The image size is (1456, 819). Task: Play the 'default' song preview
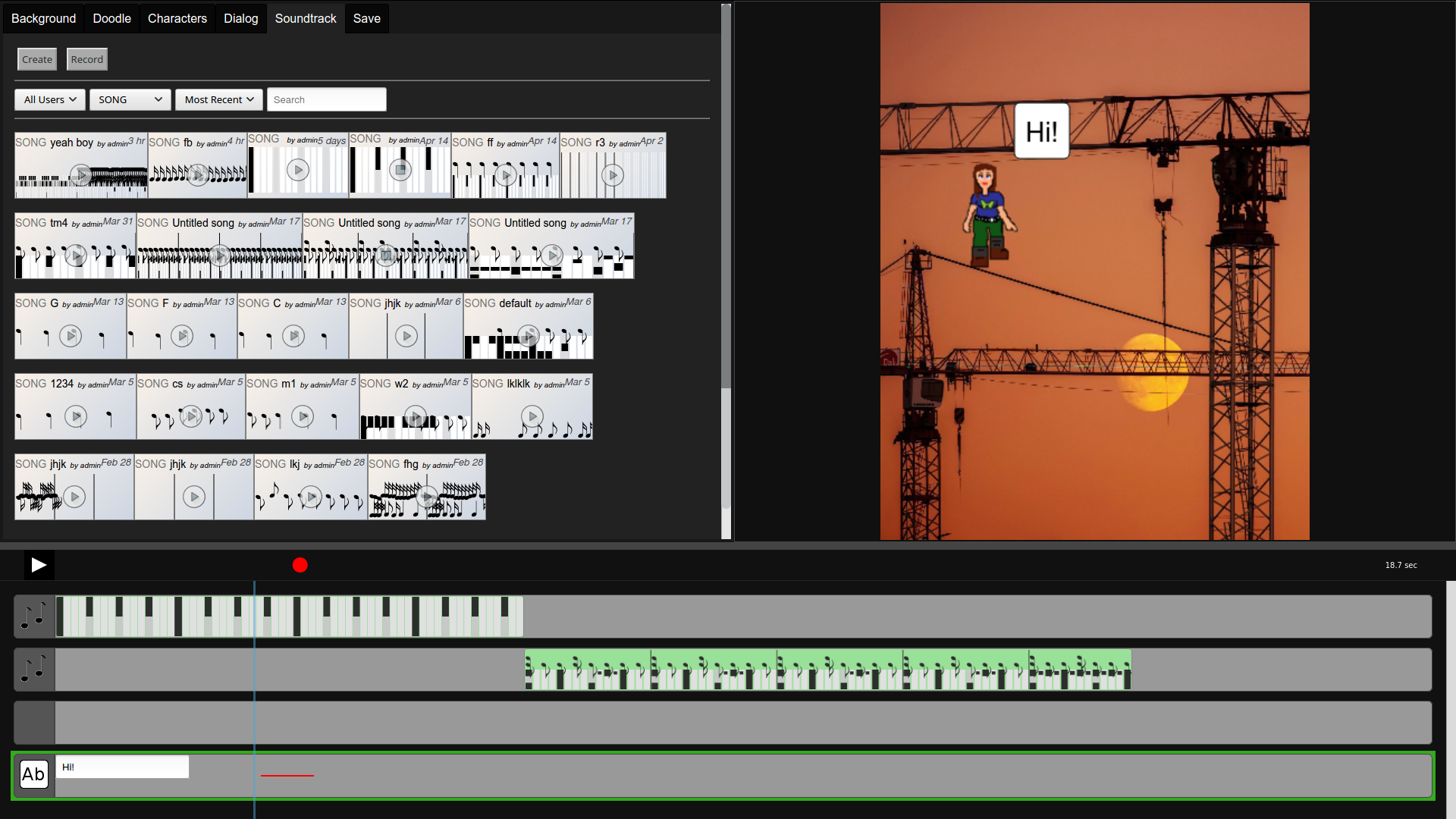click(529, 335)
